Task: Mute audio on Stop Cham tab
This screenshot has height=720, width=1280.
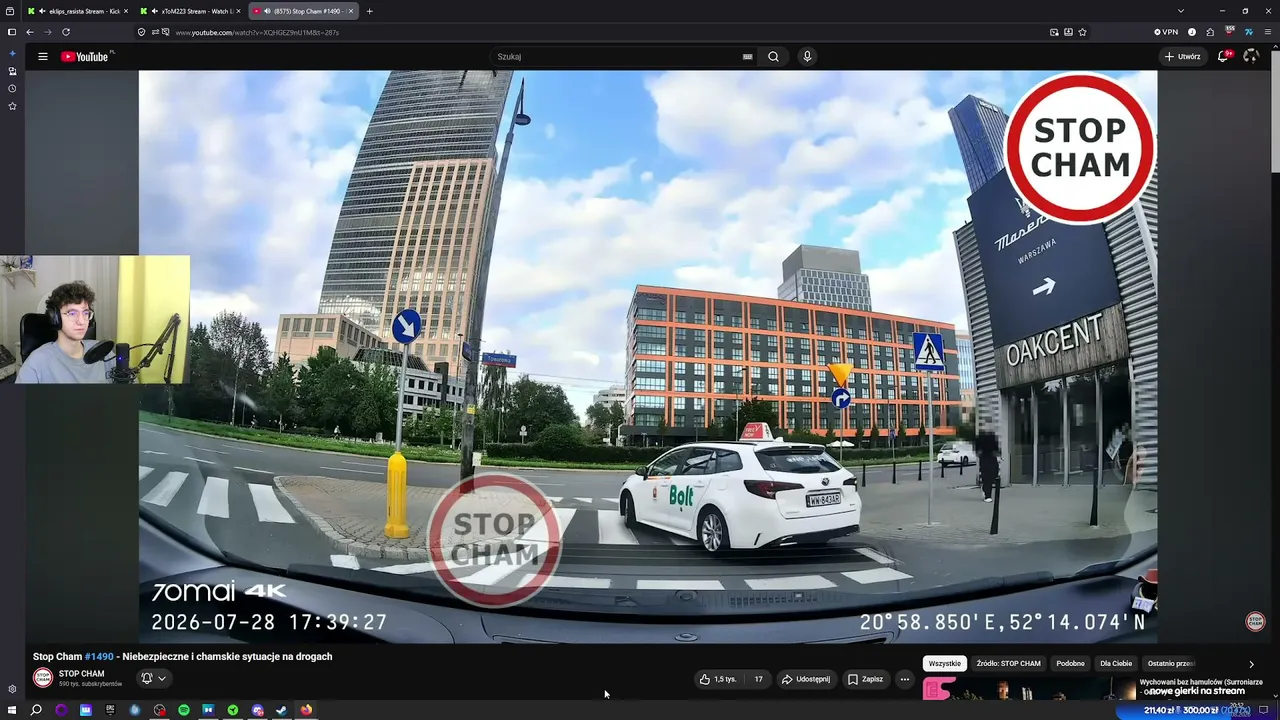Action: coord(267,11)
